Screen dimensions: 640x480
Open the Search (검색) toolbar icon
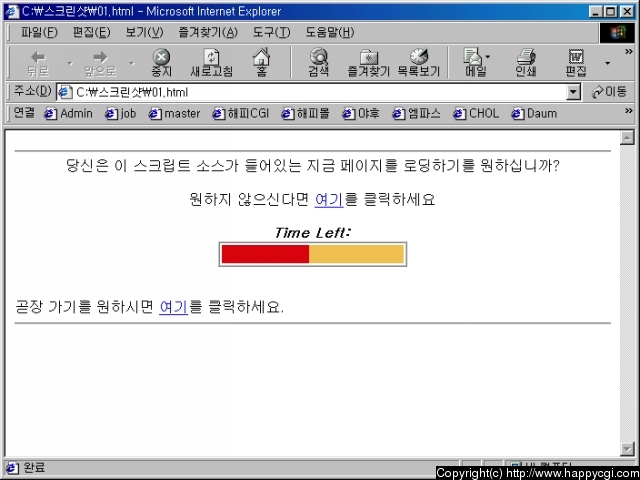tap(318, 63)
